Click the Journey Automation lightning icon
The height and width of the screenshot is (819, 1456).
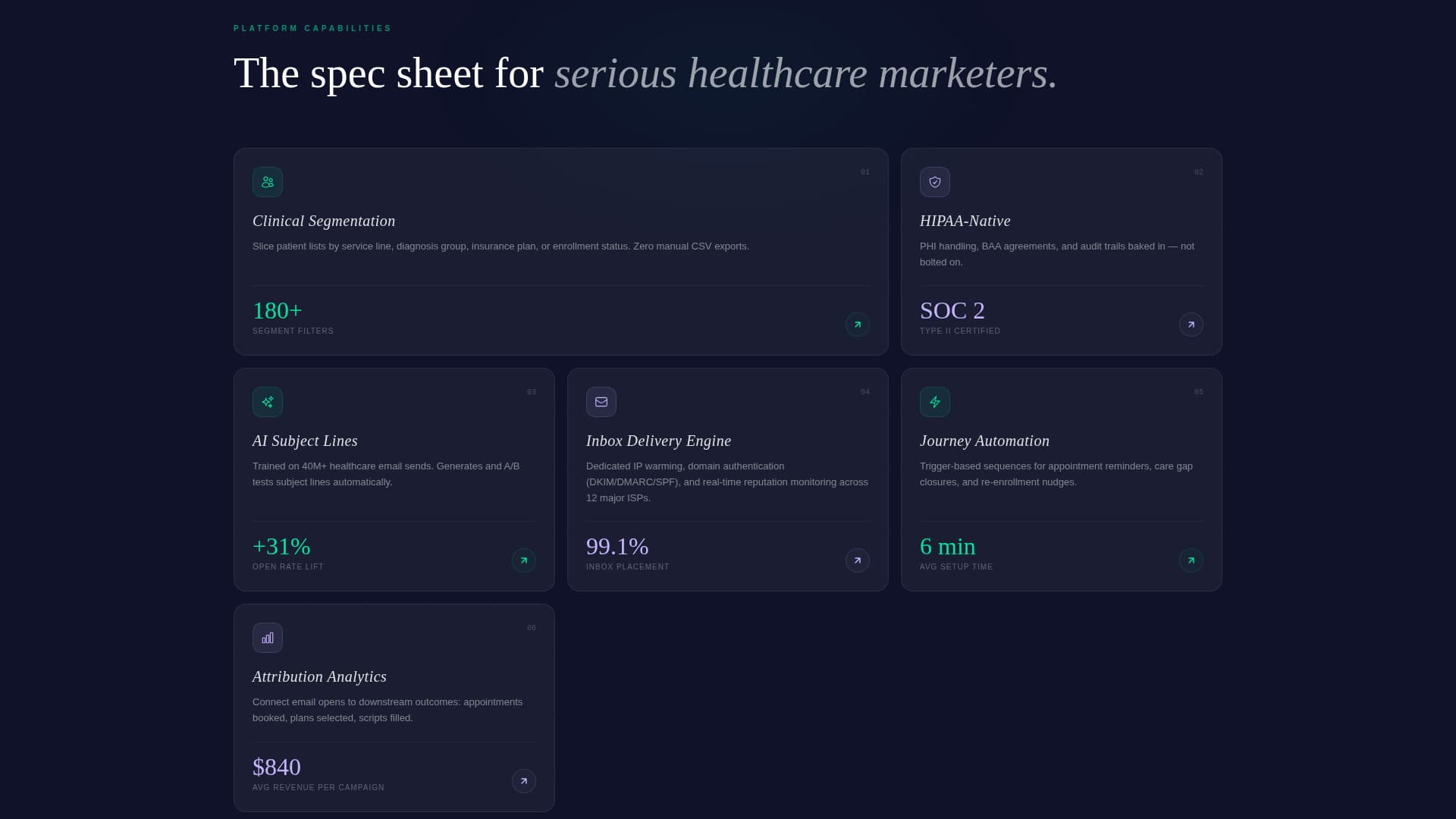click(x=935, y=402)
